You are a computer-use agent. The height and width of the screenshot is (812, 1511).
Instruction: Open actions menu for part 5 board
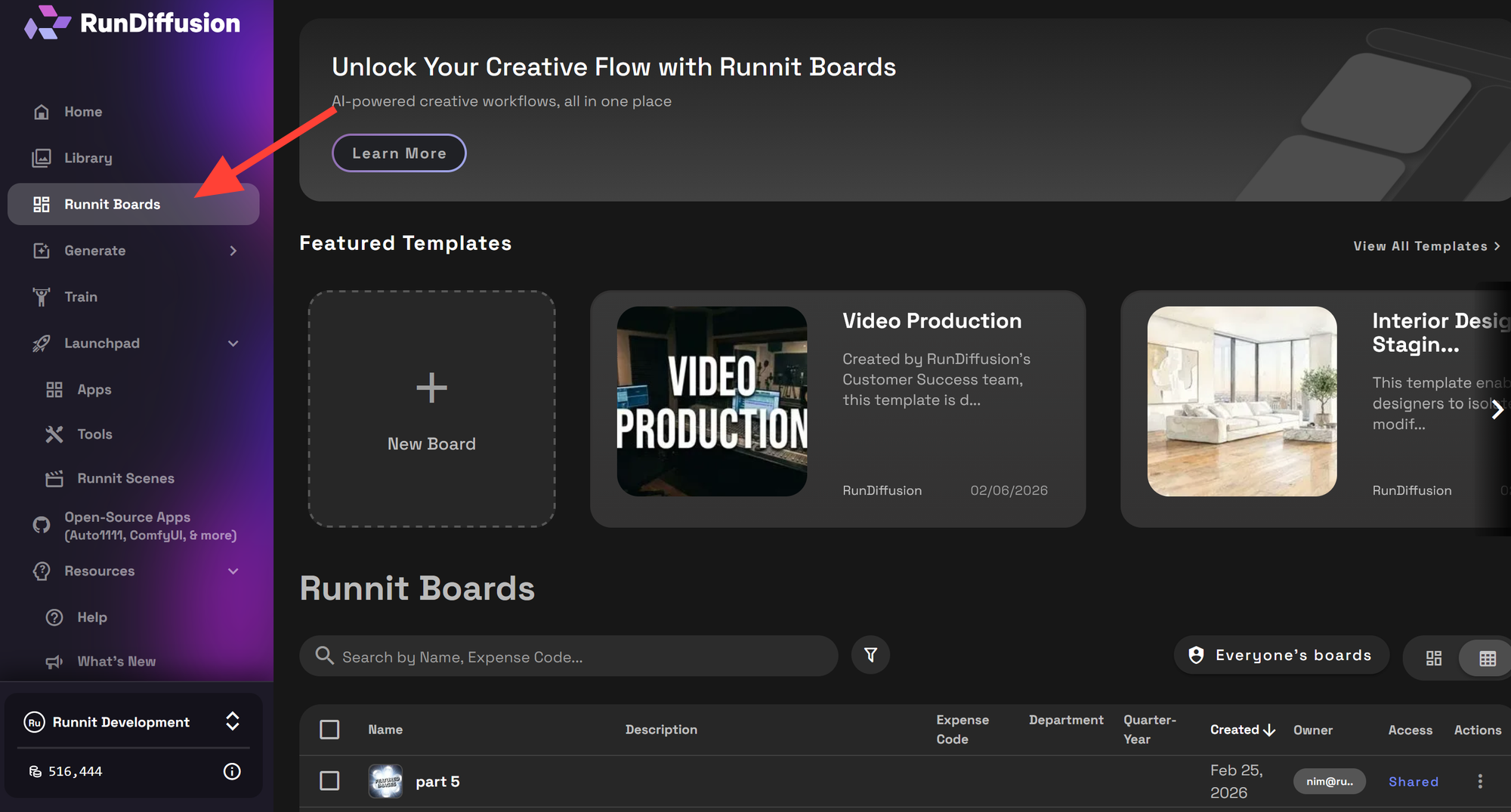pyautogui.click(x=1479, y=781)
